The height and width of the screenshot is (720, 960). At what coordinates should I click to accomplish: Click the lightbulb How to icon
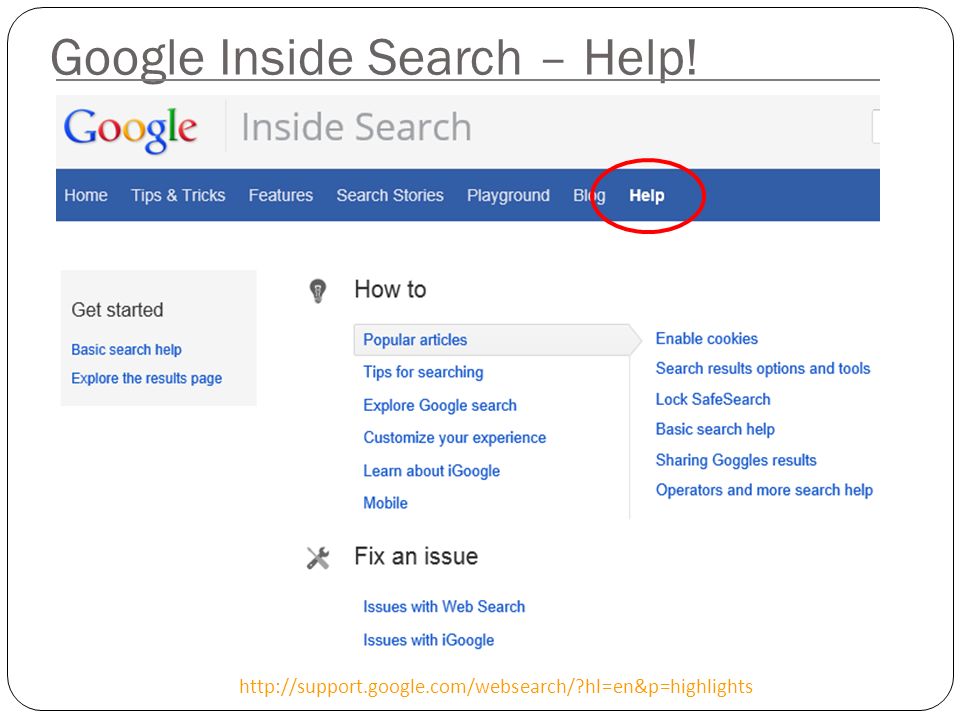(318, 291)
